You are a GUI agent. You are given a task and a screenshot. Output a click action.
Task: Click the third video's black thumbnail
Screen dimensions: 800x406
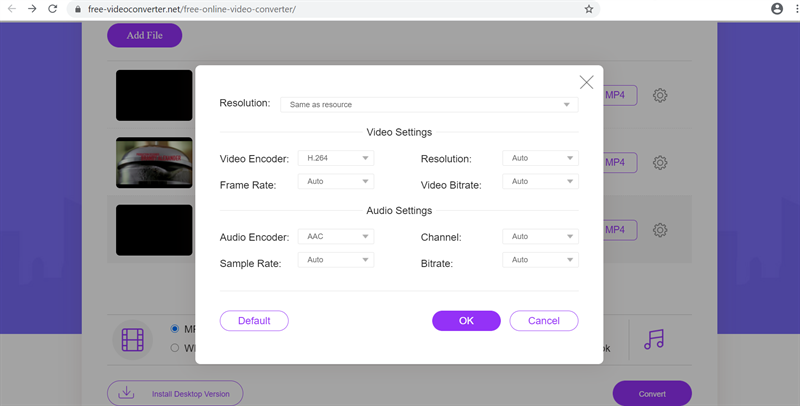click(x=154, y=230)
